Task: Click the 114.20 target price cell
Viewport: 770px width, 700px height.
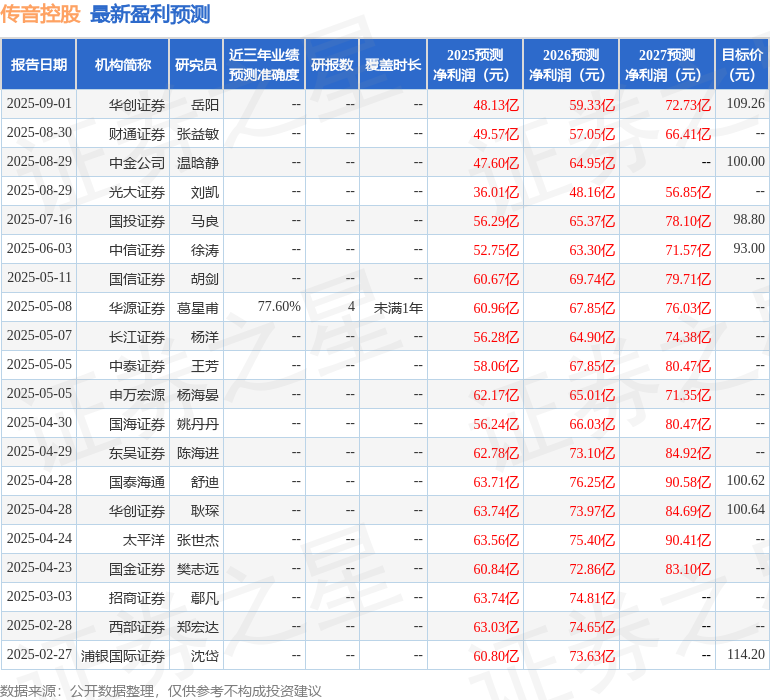Action: click(745, 655)
